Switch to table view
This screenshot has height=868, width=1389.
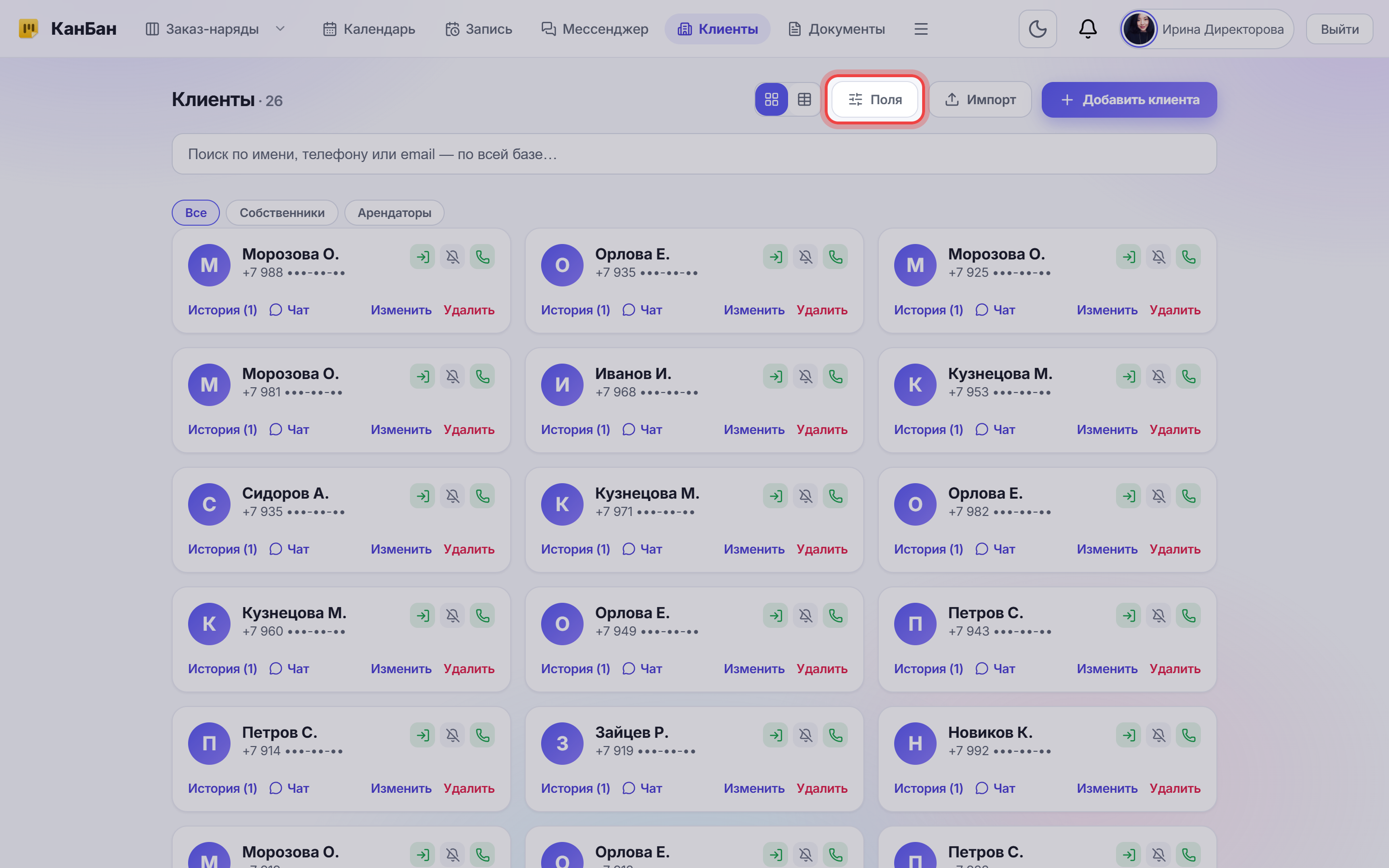pyautogui.click(x=804, y=99)
